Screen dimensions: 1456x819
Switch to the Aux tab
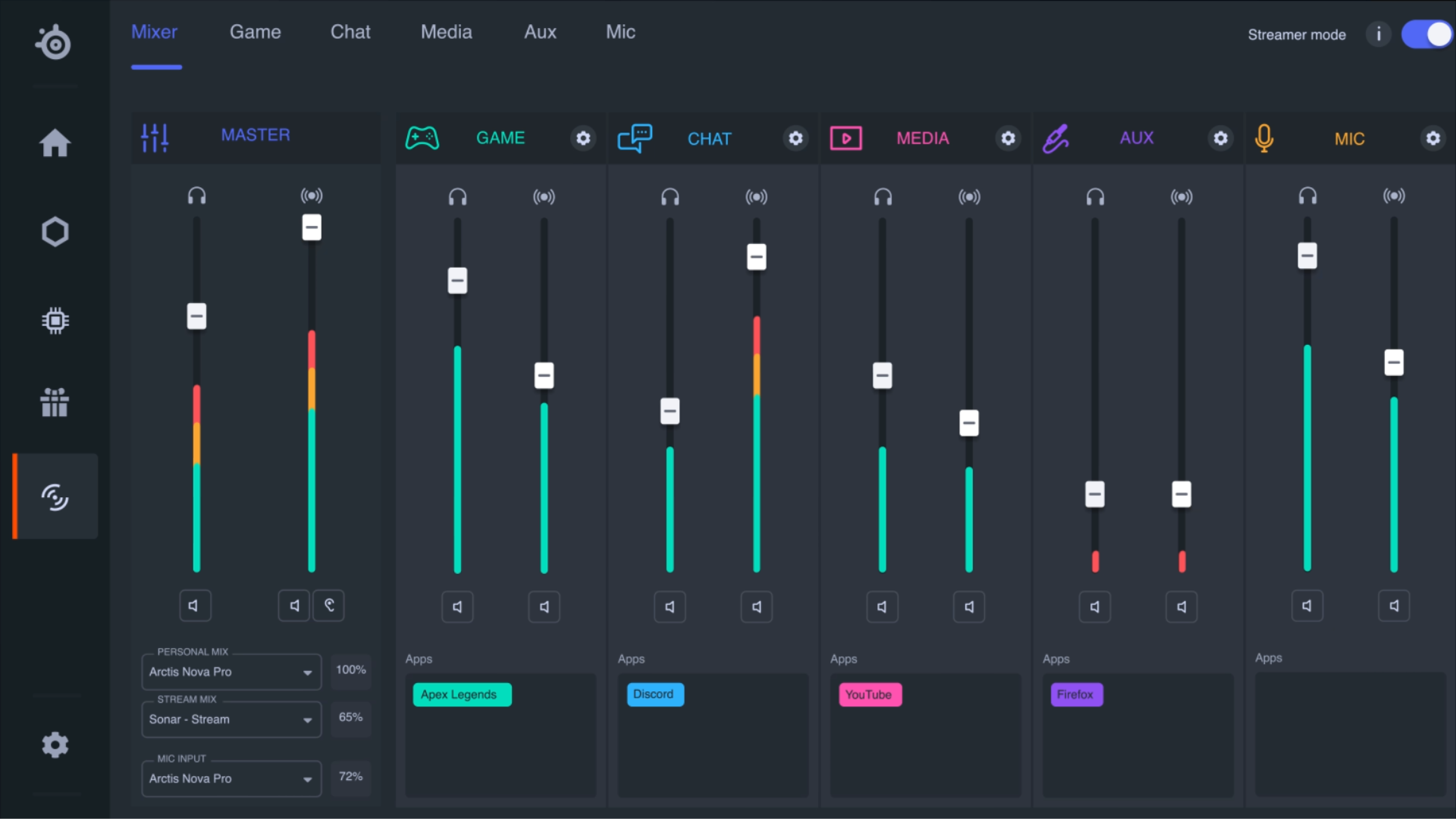point(540,32)
